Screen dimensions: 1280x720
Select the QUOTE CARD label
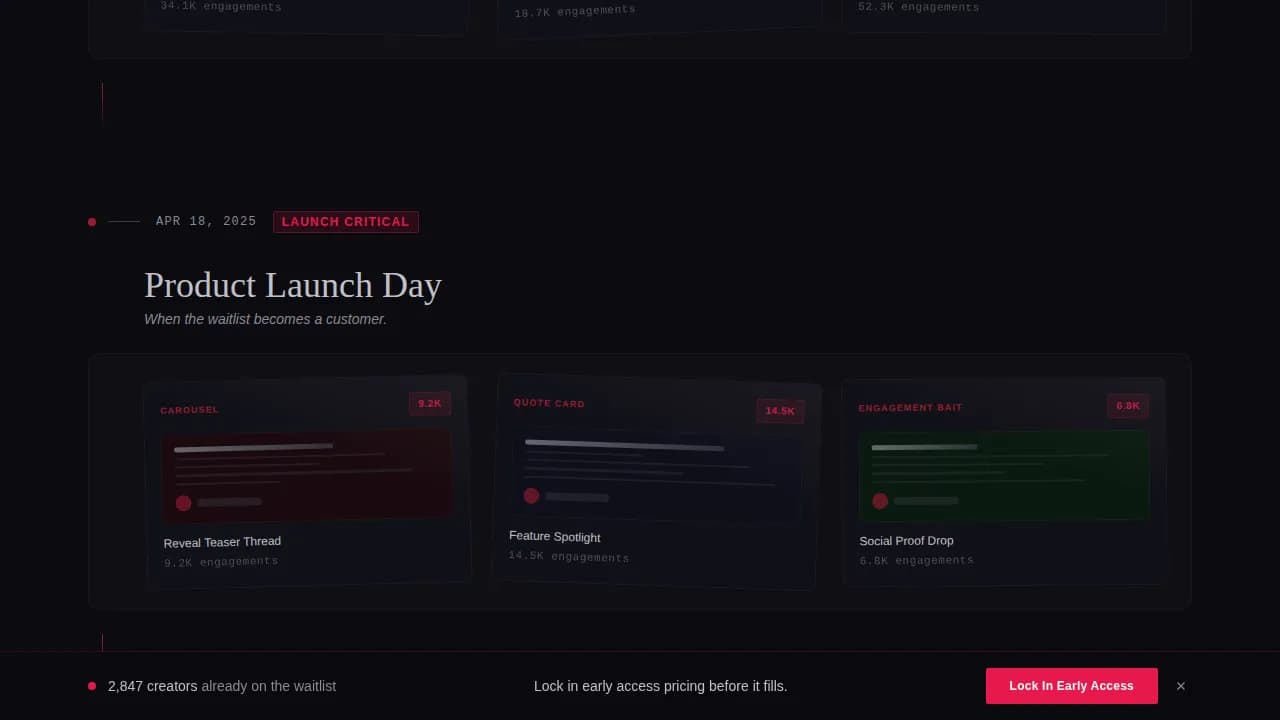point(548,403)
